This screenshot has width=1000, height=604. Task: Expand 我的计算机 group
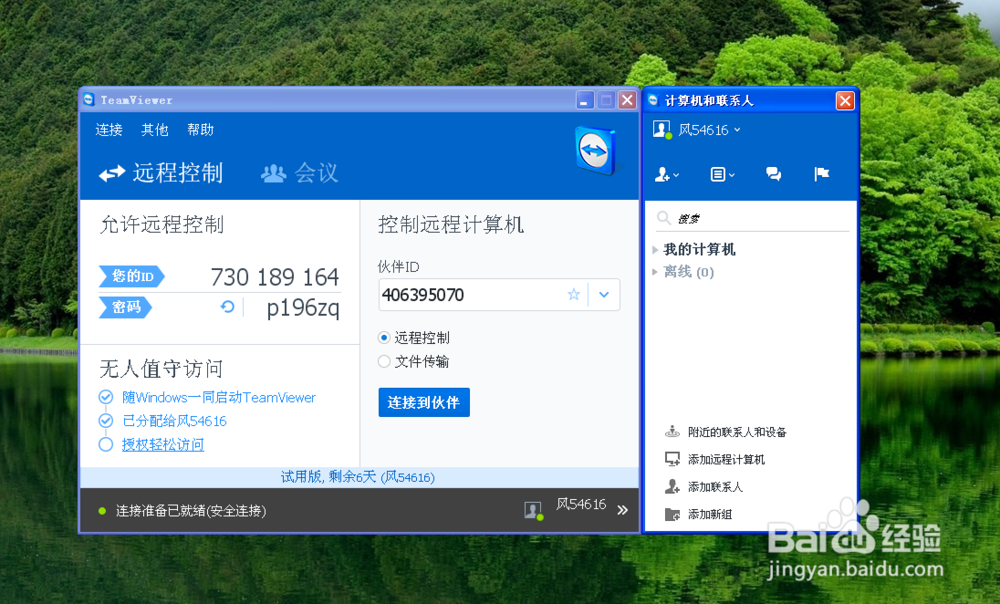(x=655, y=250)
